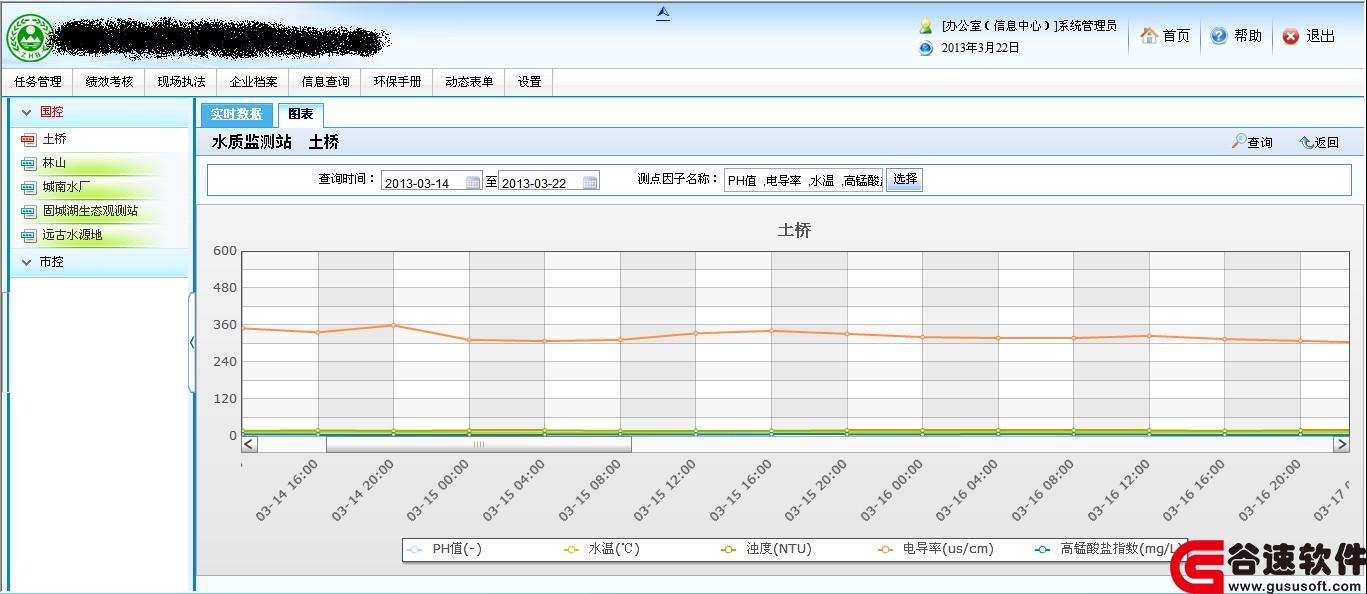Open the calendar for end date 2013-03-22
The width and height of the screenshot is (1367, 594).
click(x=590, y=183)
